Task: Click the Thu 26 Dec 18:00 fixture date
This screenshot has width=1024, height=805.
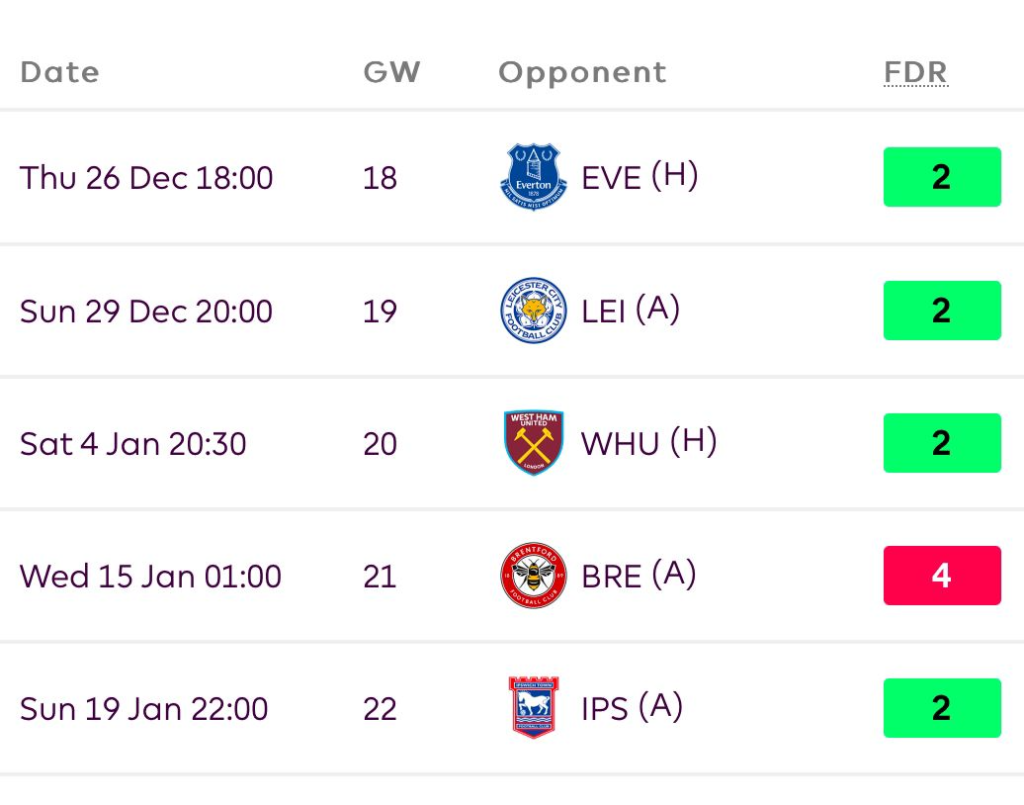Action: (146, 178)
